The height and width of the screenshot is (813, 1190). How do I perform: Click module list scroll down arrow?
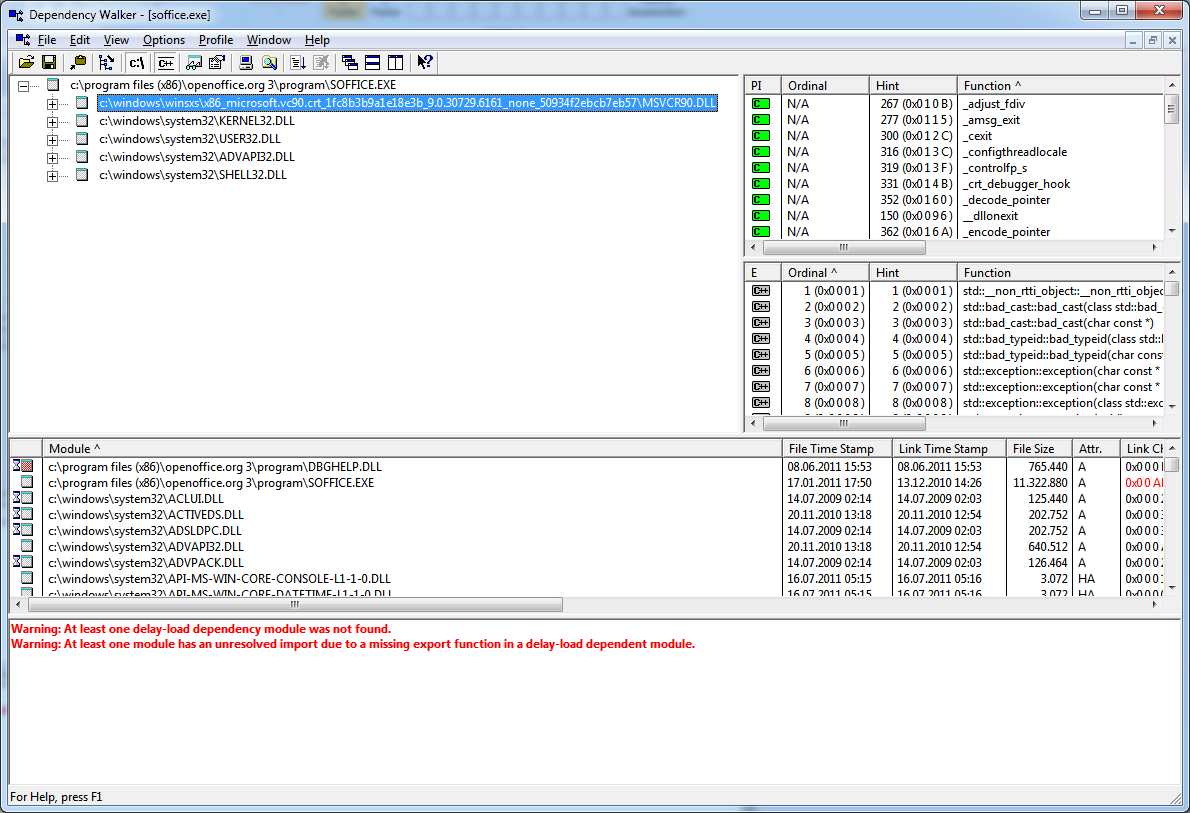(1172, 588)
